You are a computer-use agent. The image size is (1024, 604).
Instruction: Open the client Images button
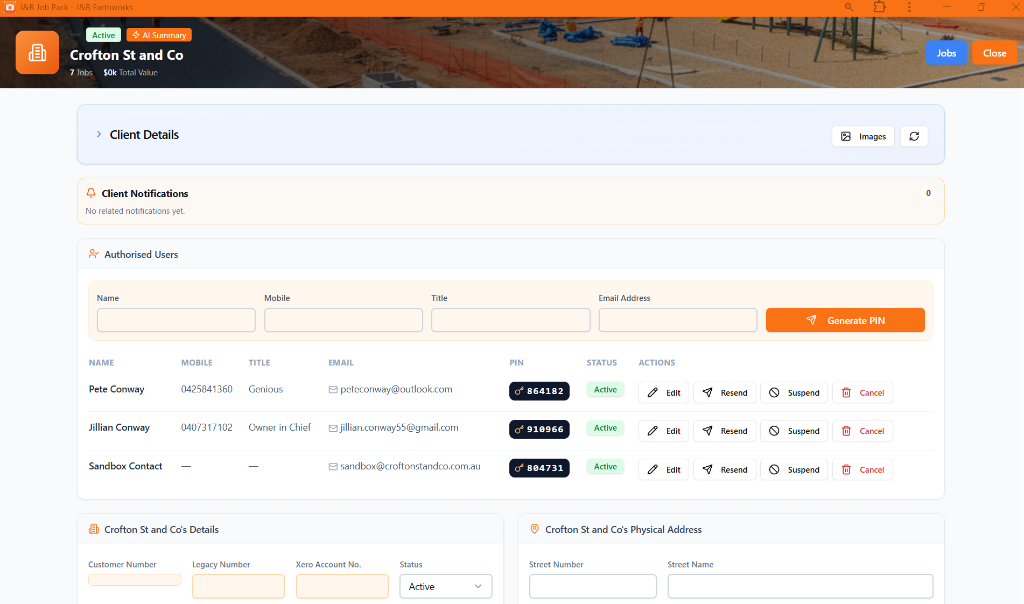[x=863, y=136]
